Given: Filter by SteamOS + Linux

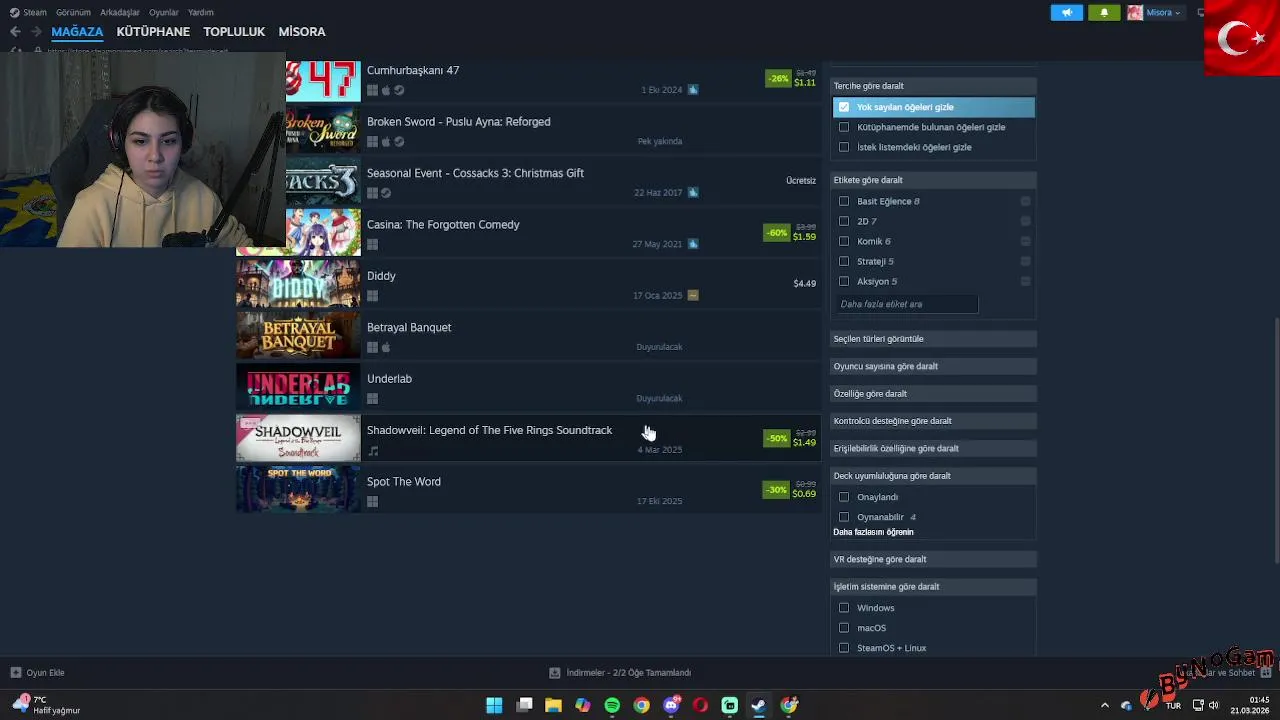Looking at the screenshot, I should 844,648.
